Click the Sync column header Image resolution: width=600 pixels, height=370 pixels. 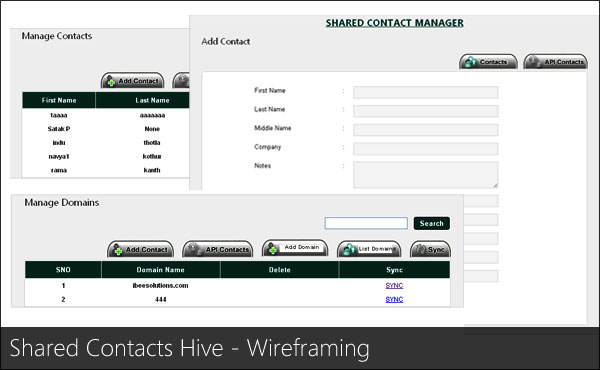(x=395, y=270)
